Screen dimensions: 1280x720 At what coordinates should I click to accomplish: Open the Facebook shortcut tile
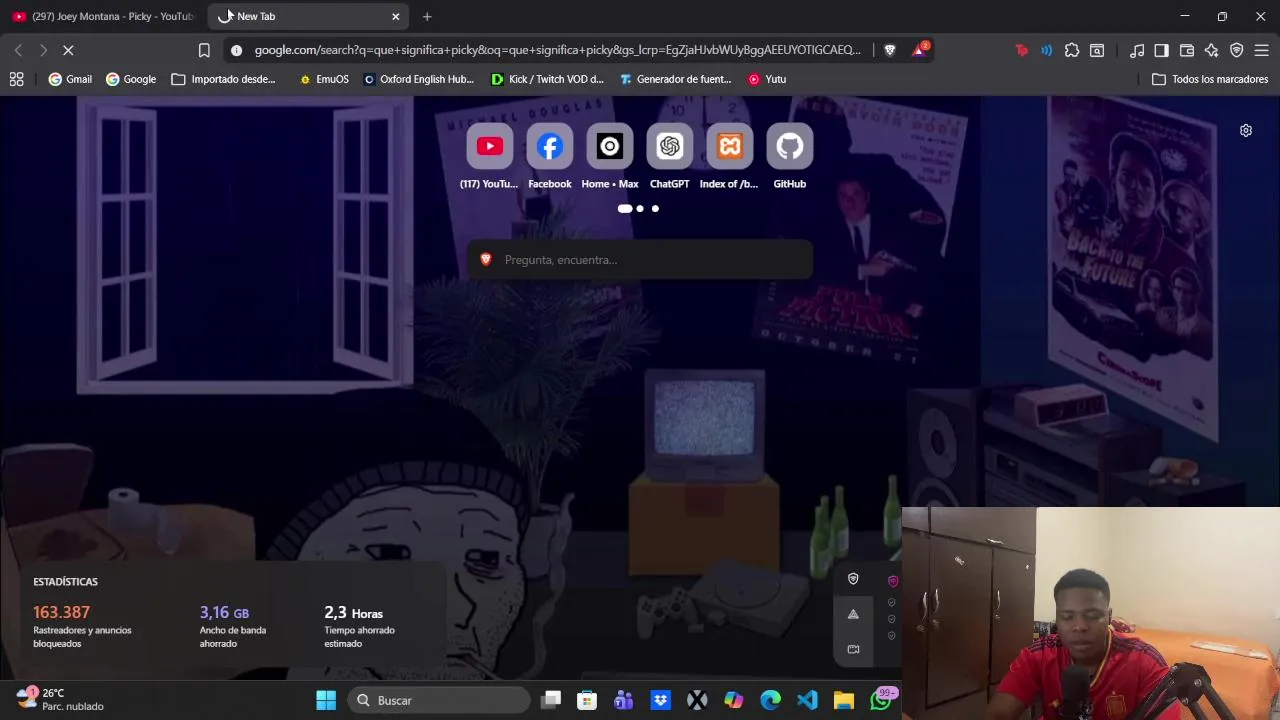(549, 157)
